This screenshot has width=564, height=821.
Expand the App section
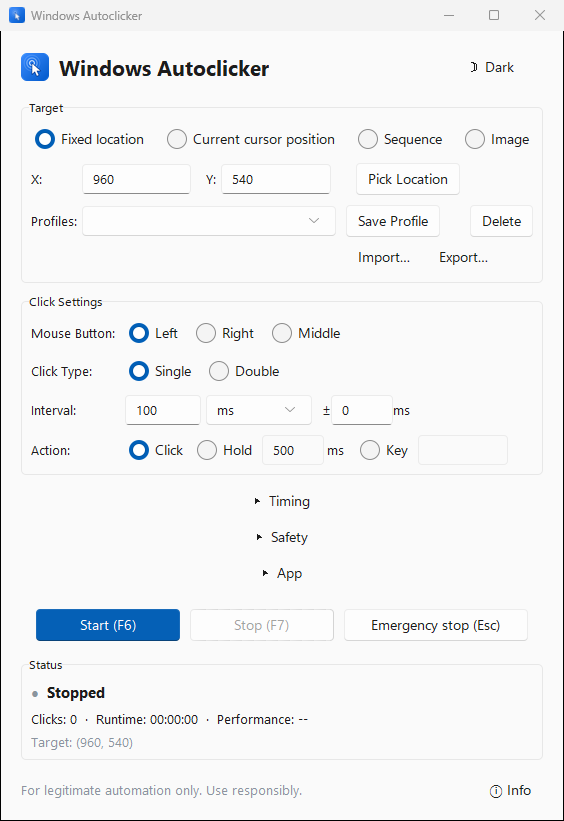282,573
